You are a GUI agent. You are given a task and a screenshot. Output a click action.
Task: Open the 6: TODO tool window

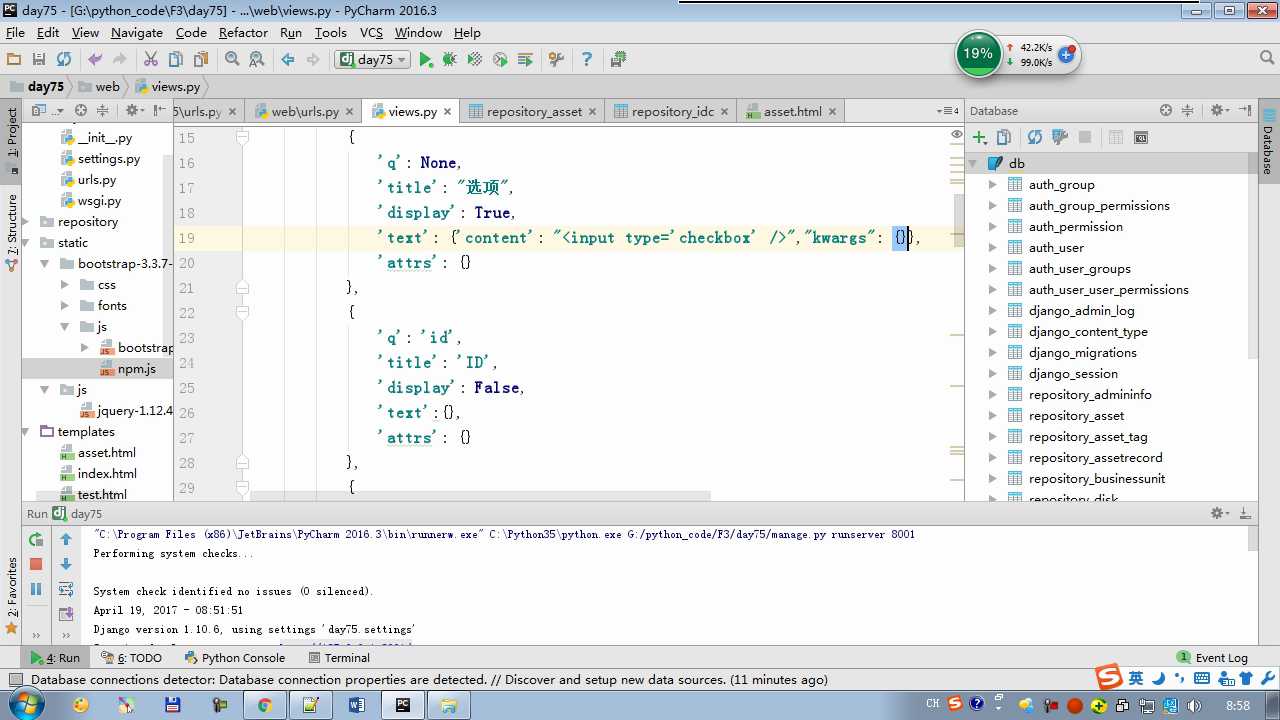click(131, 658)
